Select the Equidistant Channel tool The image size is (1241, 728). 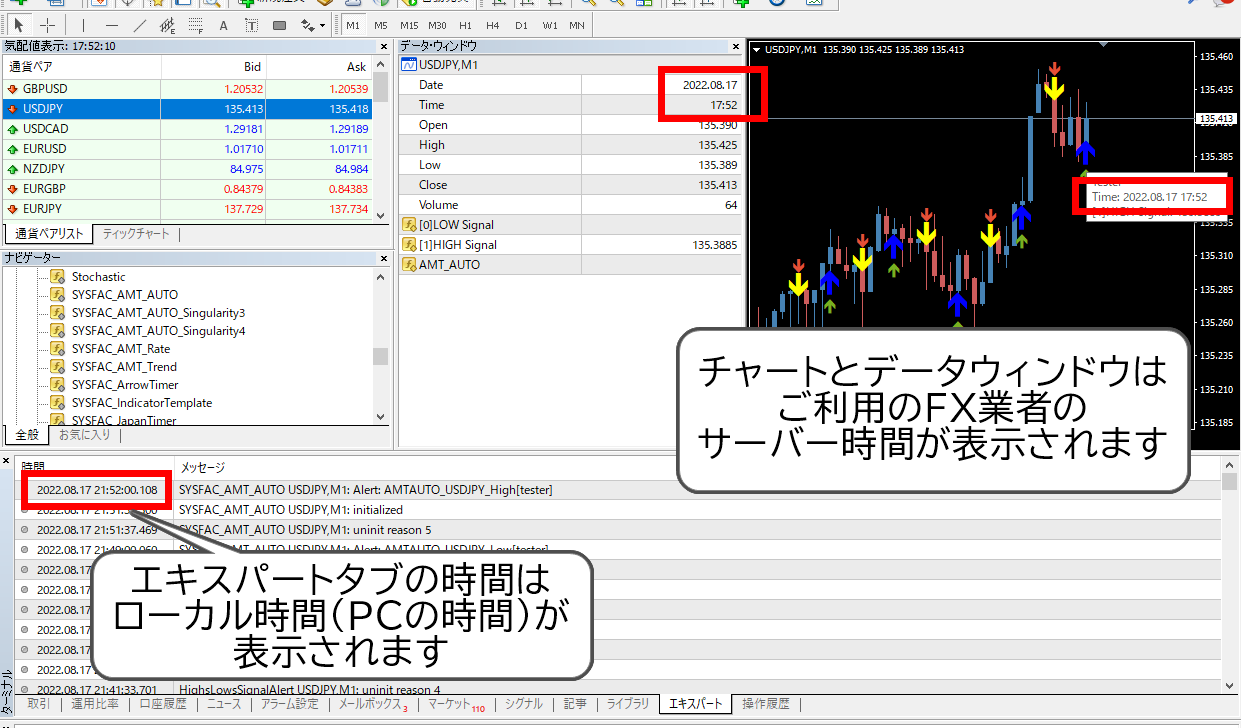click(x=169, y=25)
